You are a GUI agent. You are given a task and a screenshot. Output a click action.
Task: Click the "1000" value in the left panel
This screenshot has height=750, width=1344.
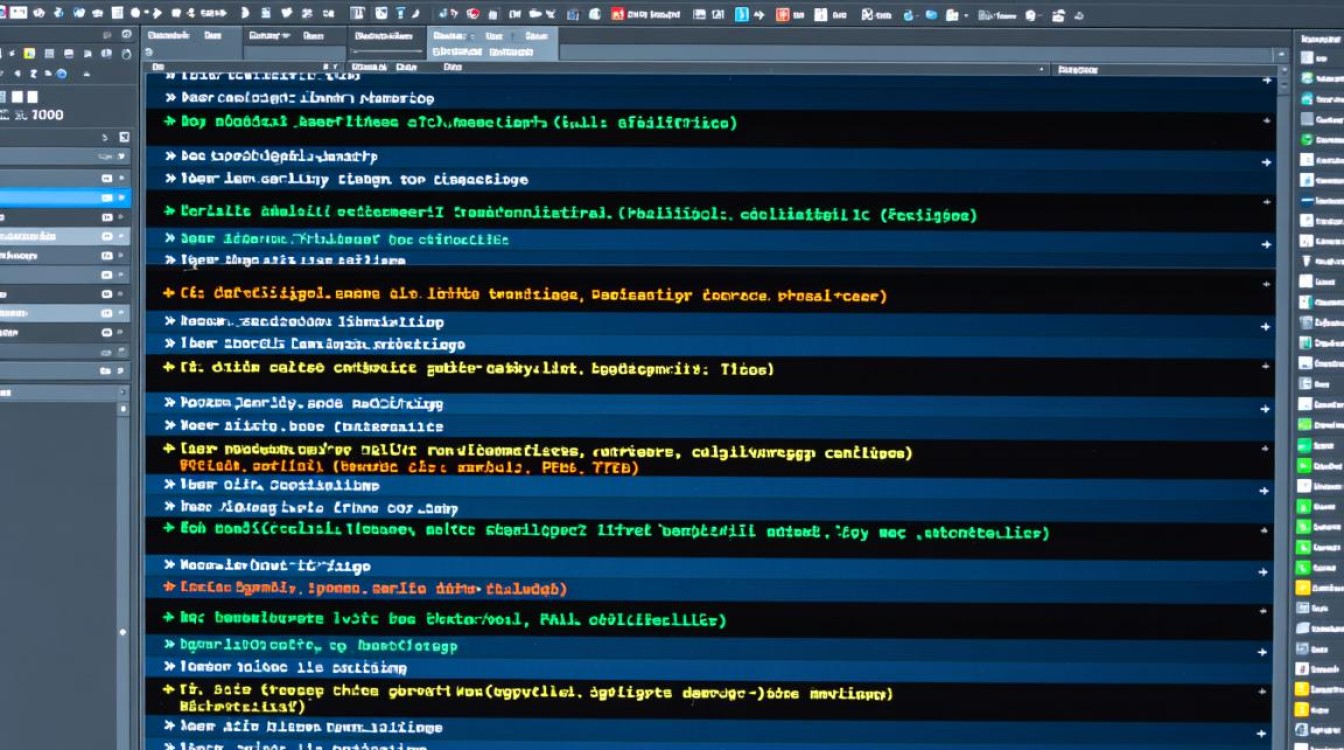tap(47, 115)
